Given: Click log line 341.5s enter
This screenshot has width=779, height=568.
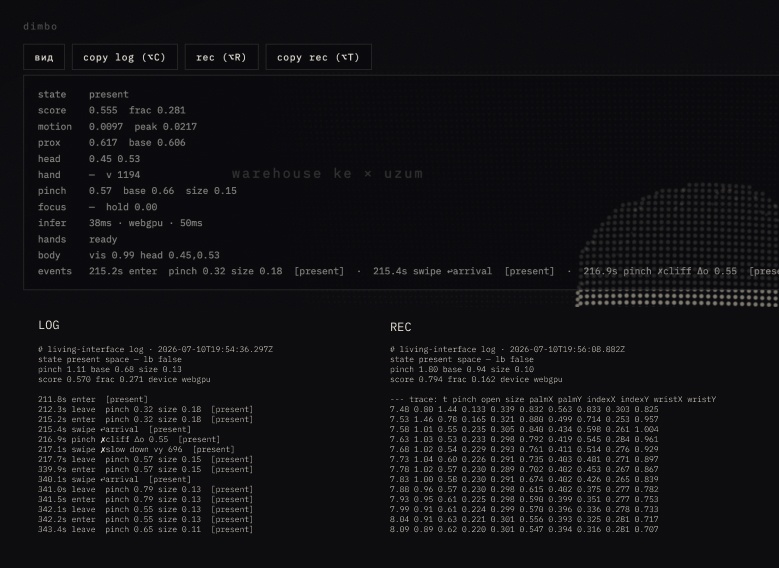Looking at the screenshot, I should coord(146,499).
